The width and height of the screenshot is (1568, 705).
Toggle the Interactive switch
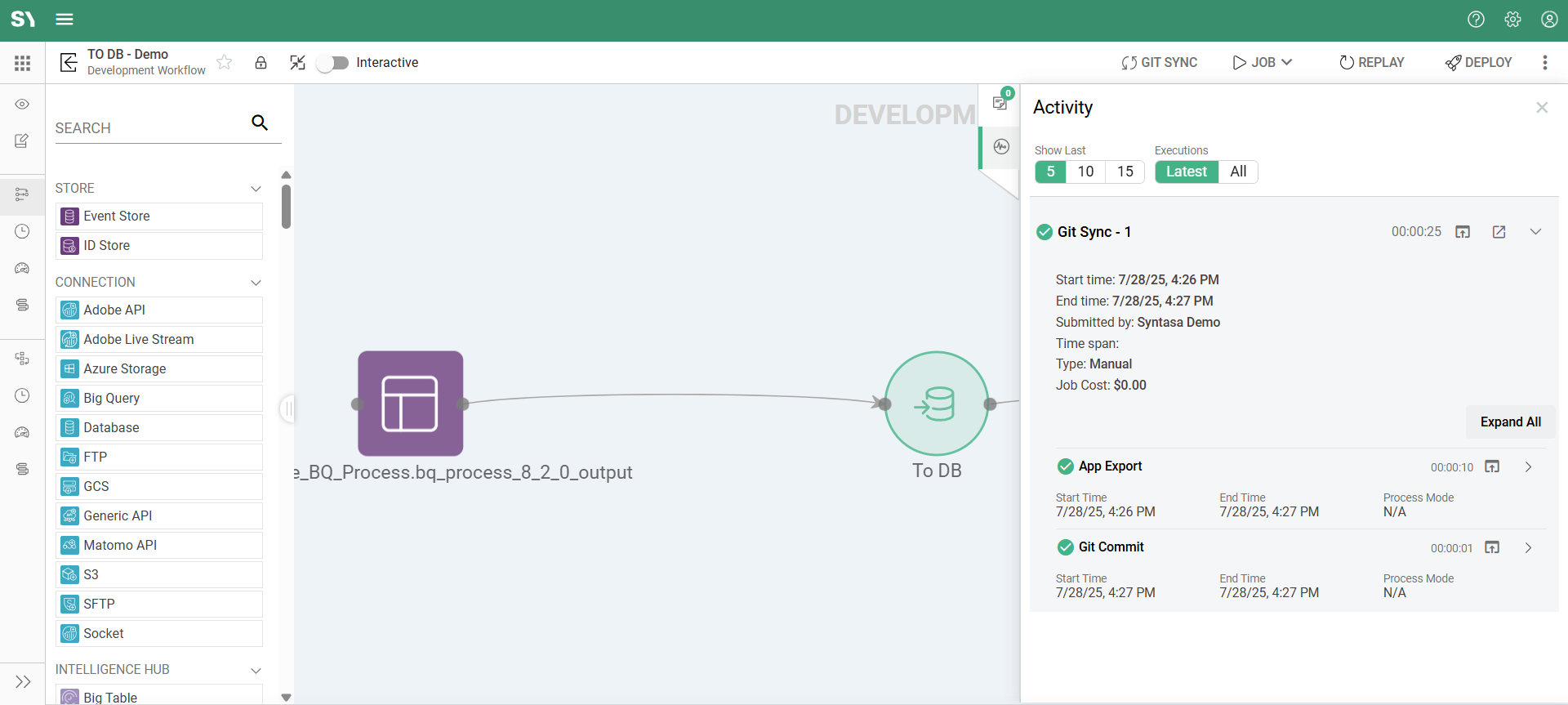point(333,63)
